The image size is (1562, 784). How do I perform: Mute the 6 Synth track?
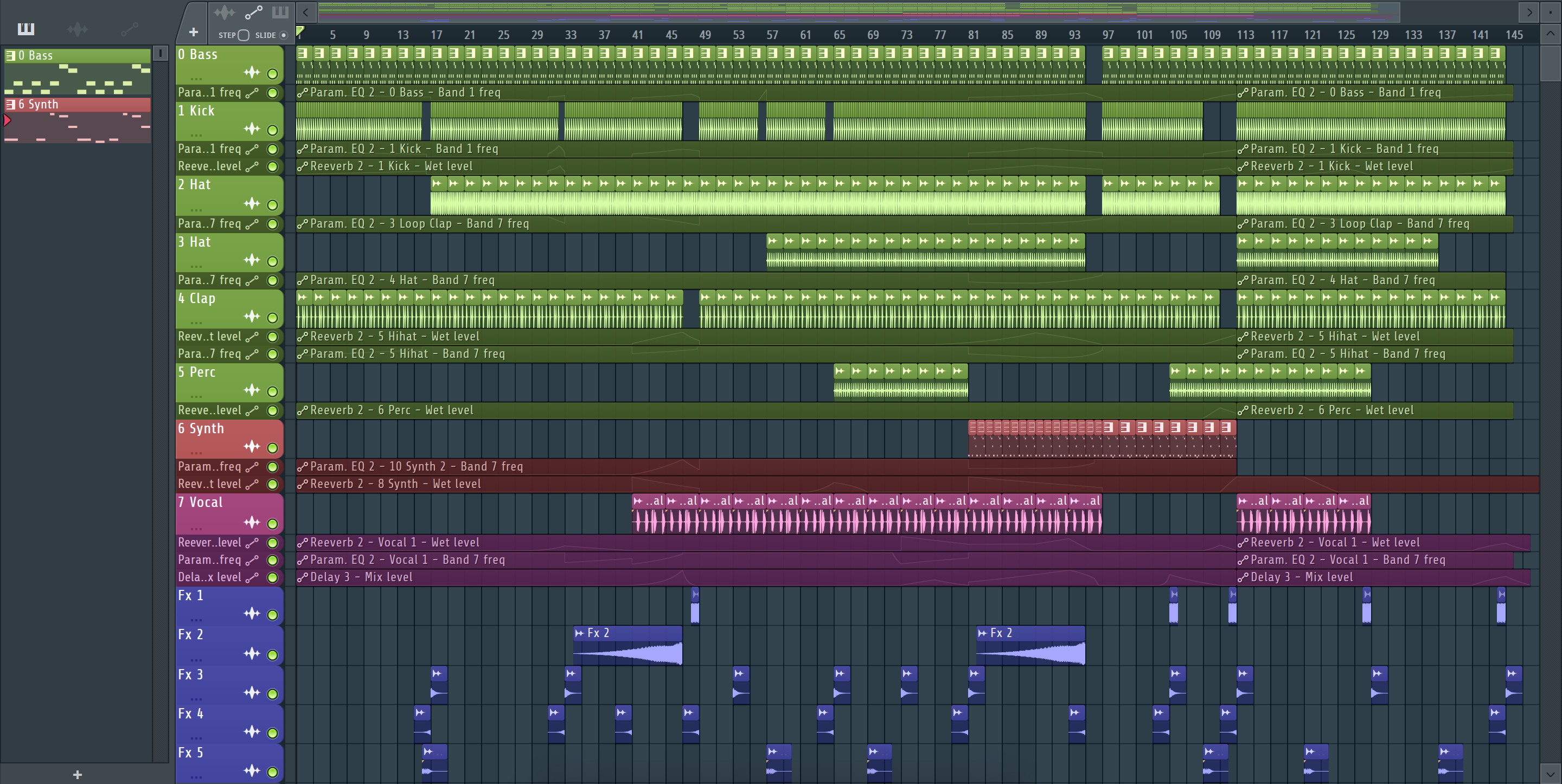pos(272,448)
